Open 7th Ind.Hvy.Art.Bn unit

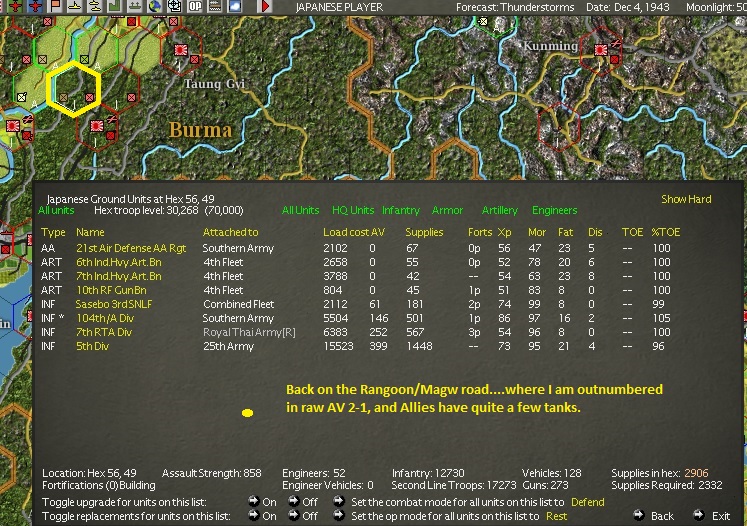click(x=119, y=276)
